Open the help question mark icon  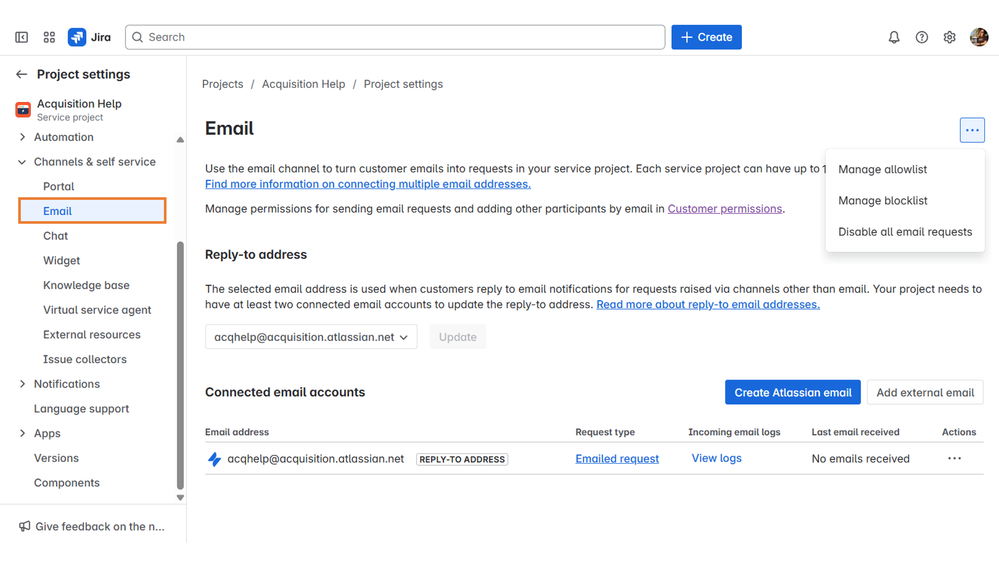[x=922, y=37]
